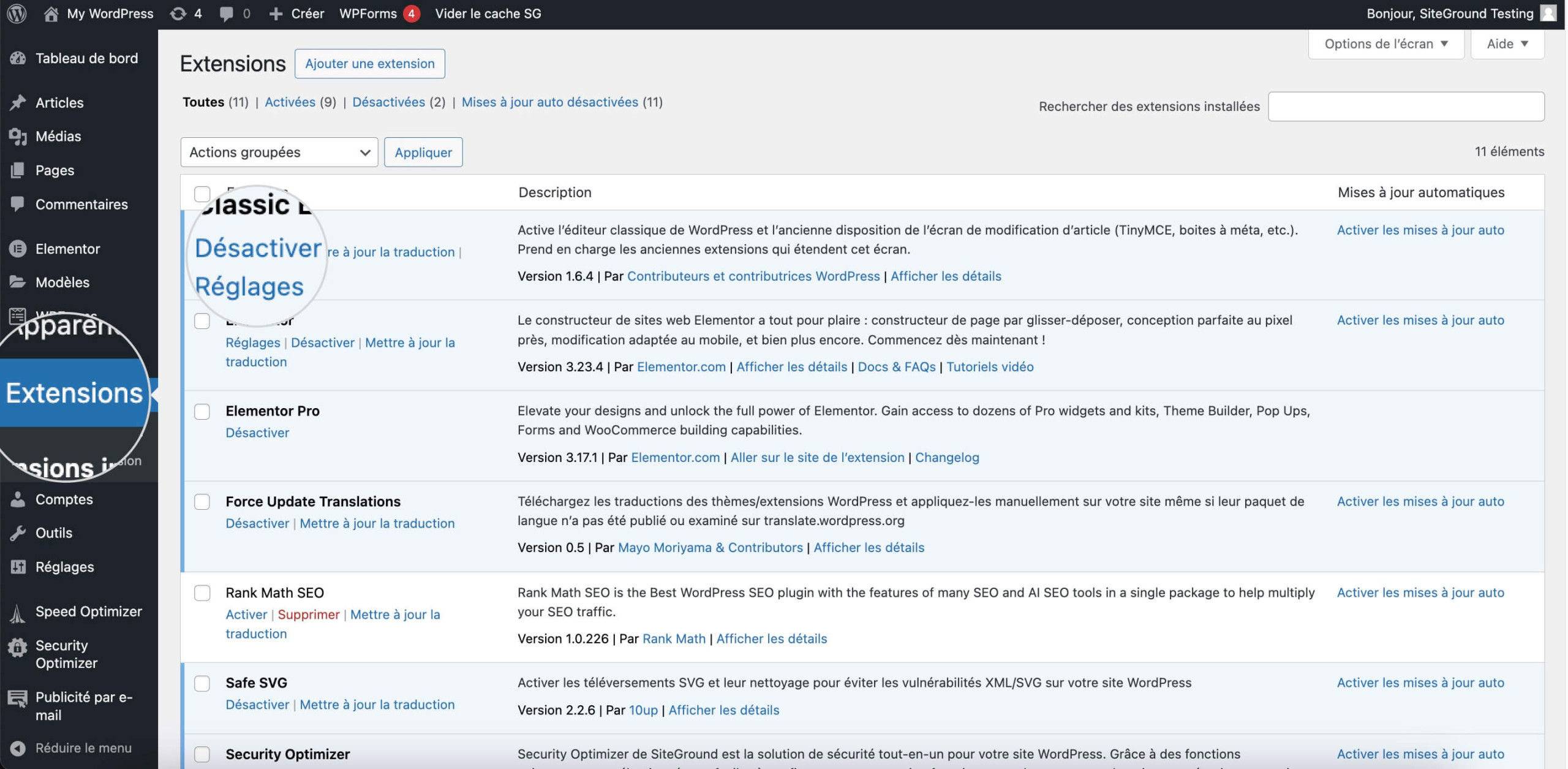Show Mises à jour auto désactivées
The image size is (1568, 769).
[549, 102]
